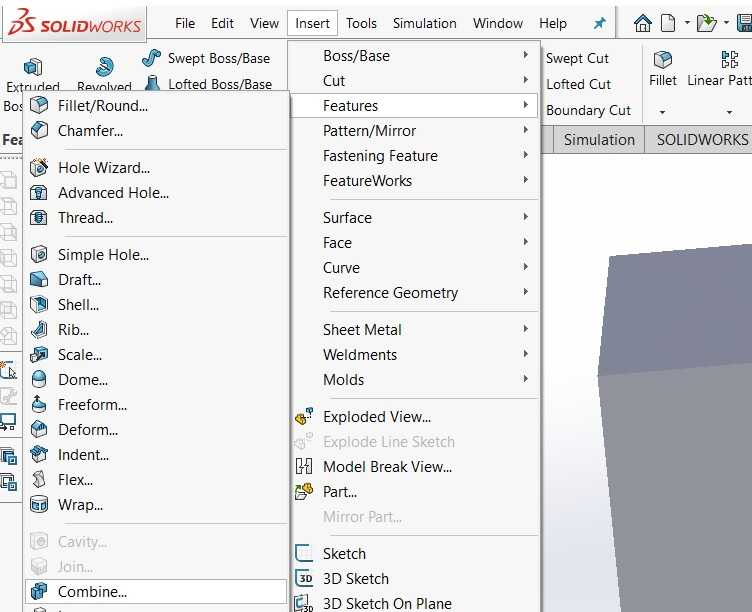Click the Indent feature icon
The width and height of the screenshot is (752, 612).
[39, 454]
